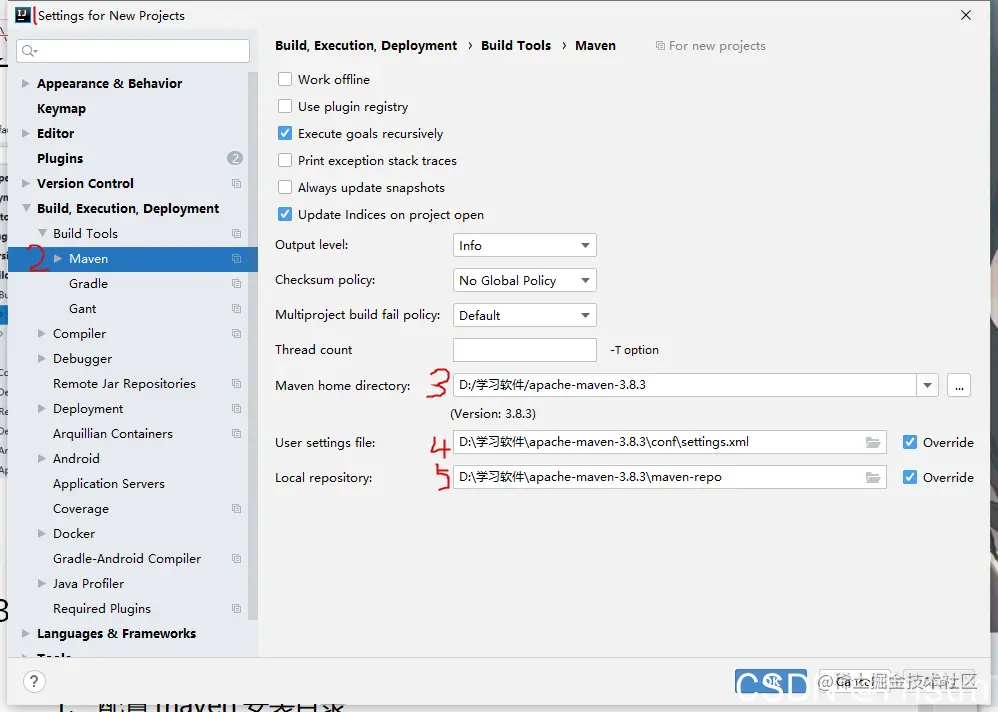Viewport: 998px width, 712px height.
Task: Expand the Java Profiler node
Action: click(x=41, y=583)
